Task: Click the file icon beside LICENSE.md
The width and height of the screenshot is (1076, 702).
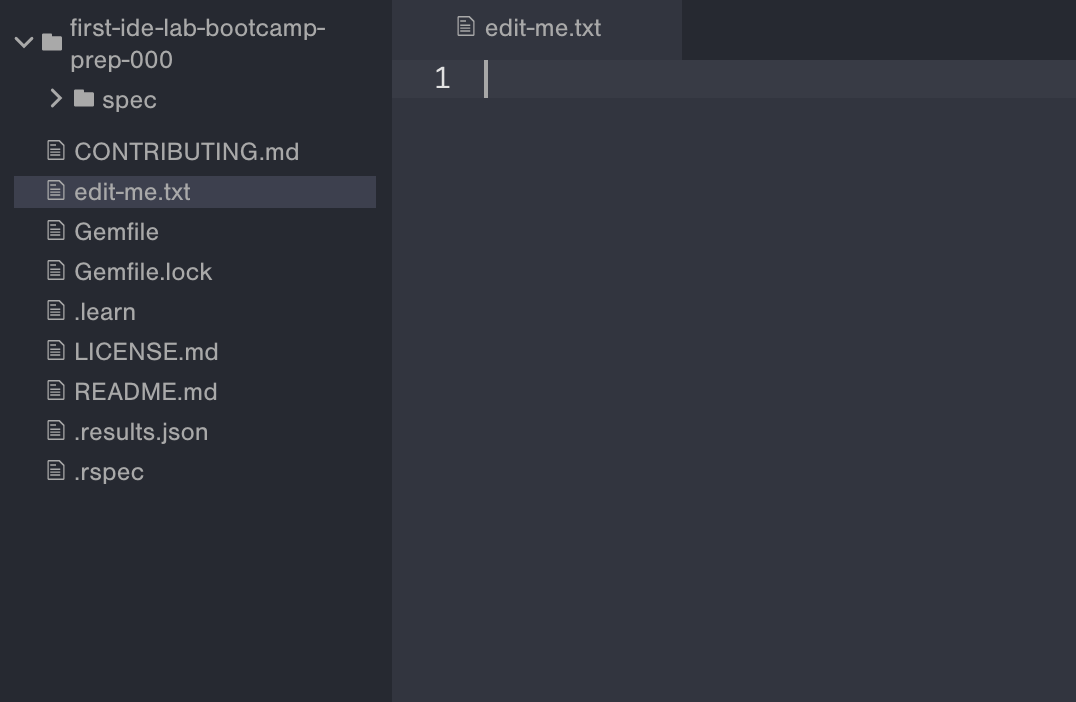Action: point(56,351)
